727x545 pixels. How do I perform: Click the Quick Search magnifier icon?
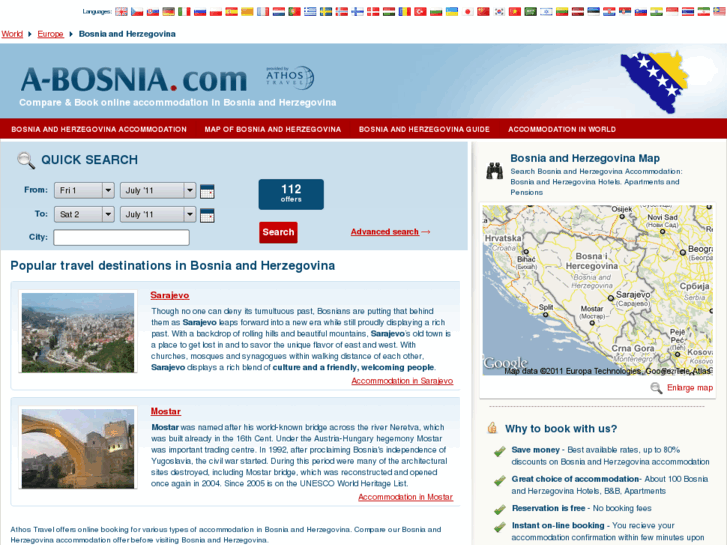26,160
